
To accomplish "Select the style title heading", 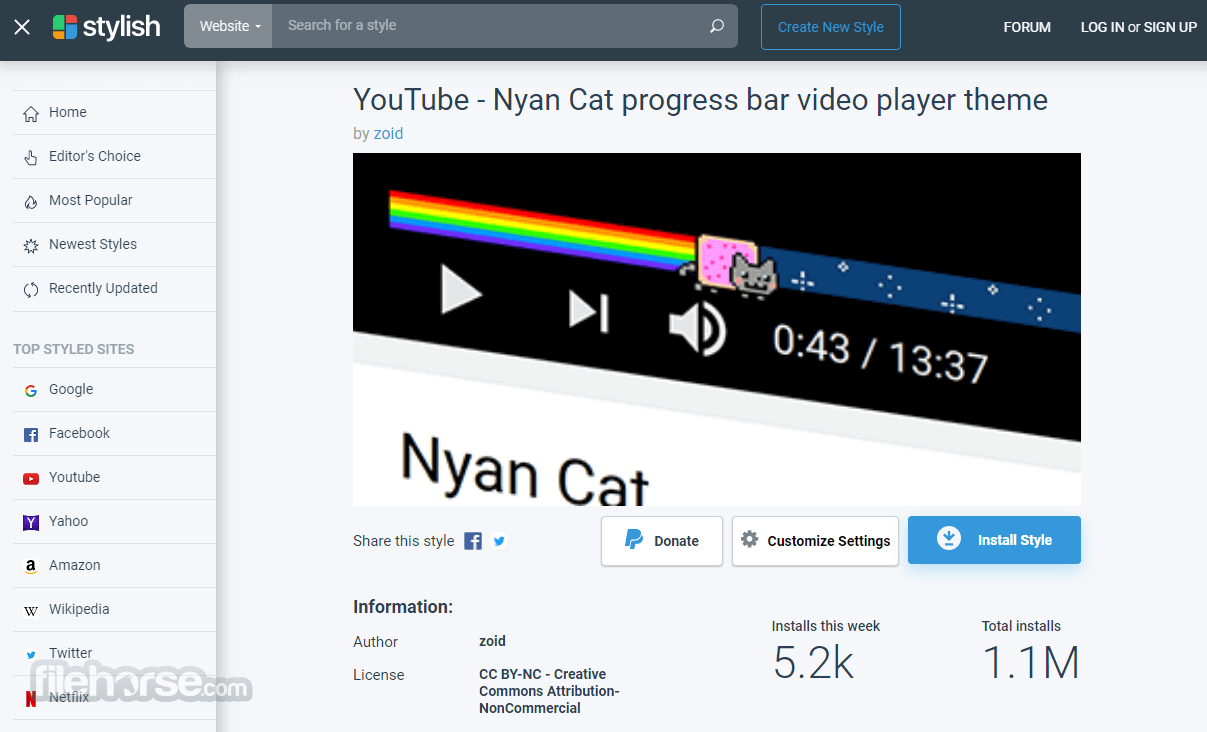I will coord(700,100).
